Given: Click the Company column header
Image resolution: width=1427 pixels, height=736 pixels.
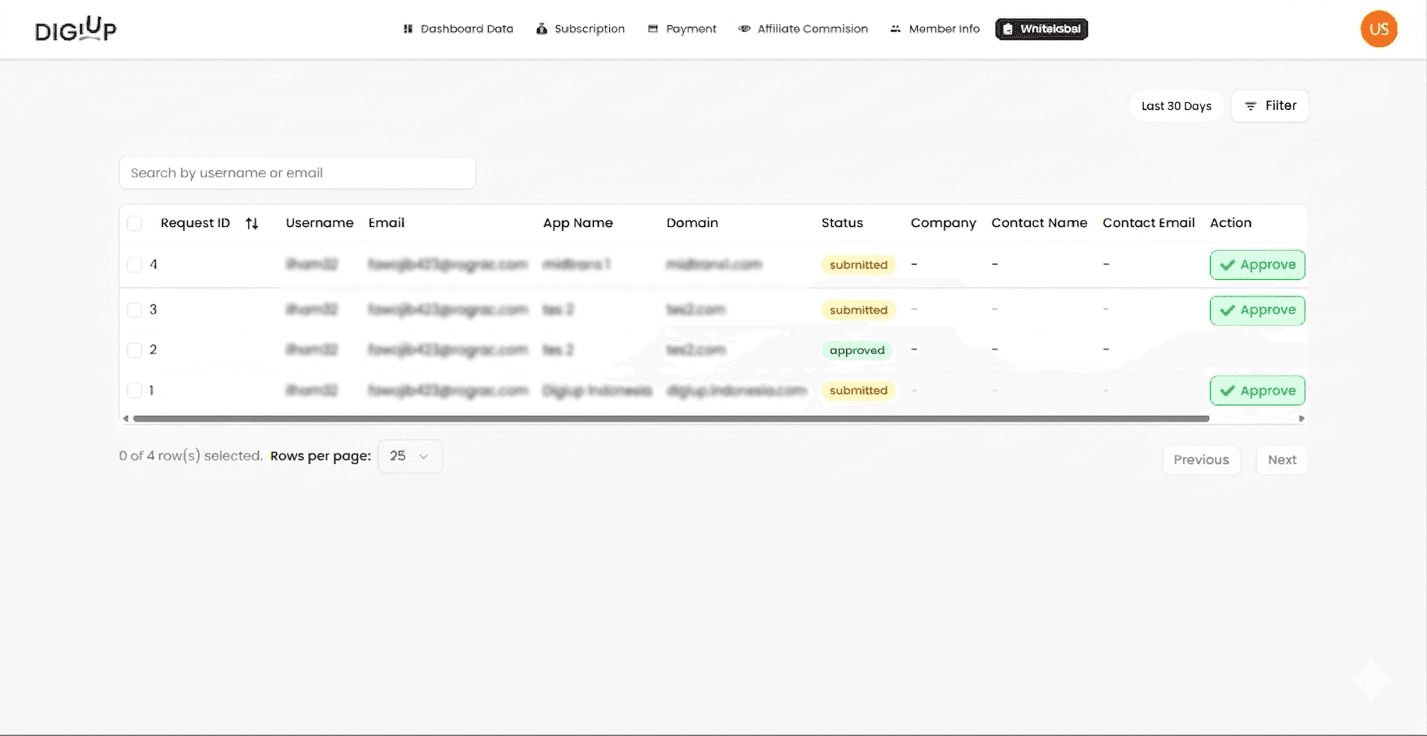Looking at the screenshot, I should 943,223.
